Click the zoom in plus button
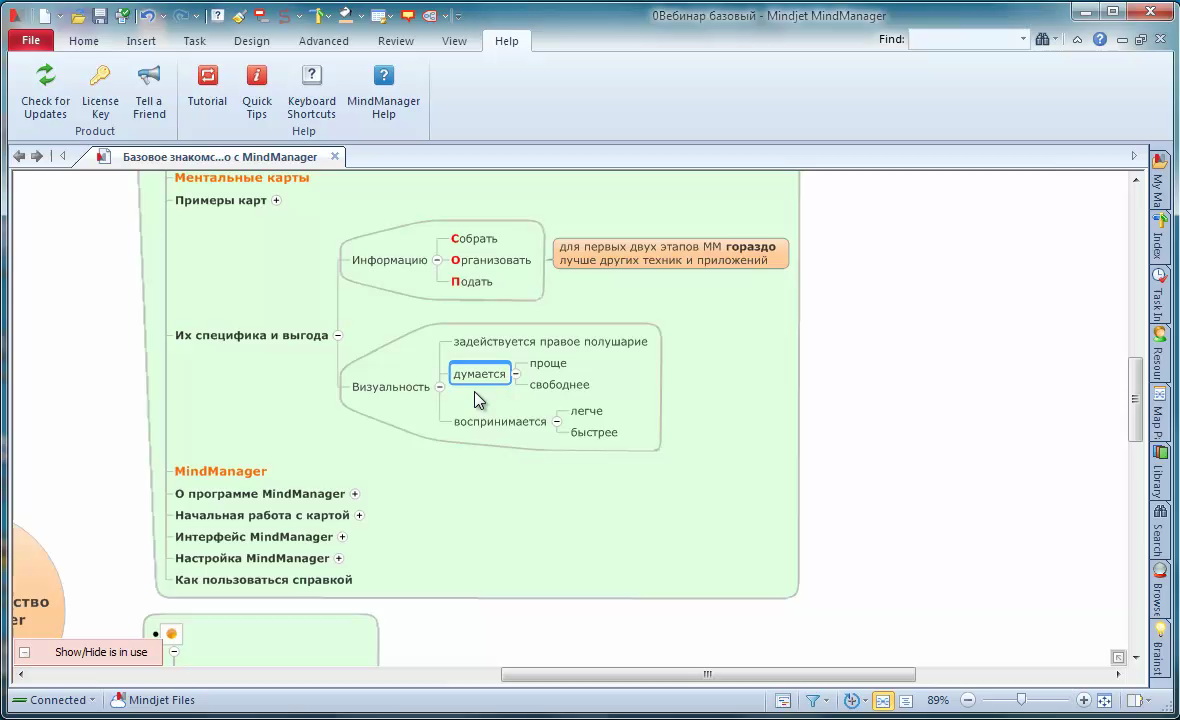 [1083, 700]
